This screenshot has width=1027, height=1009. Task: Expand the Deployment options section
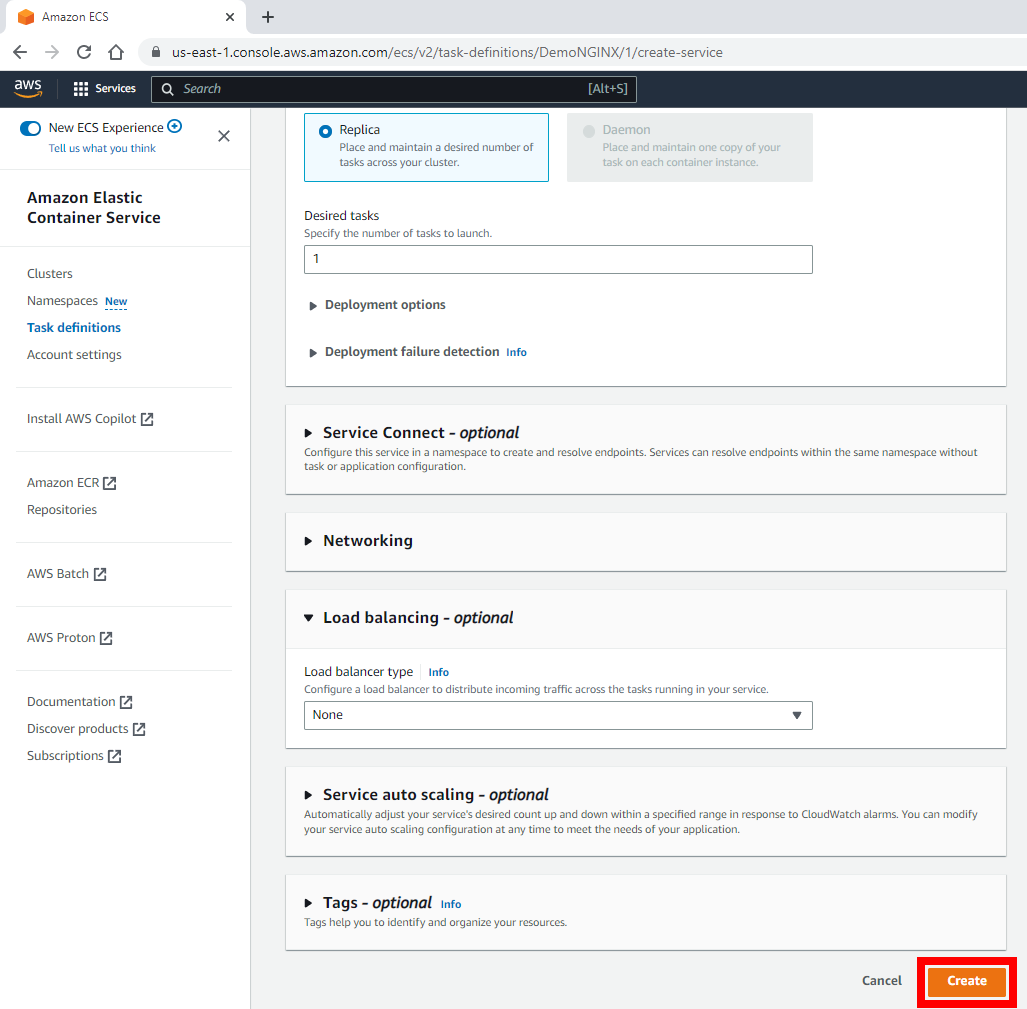coord(313,306)
